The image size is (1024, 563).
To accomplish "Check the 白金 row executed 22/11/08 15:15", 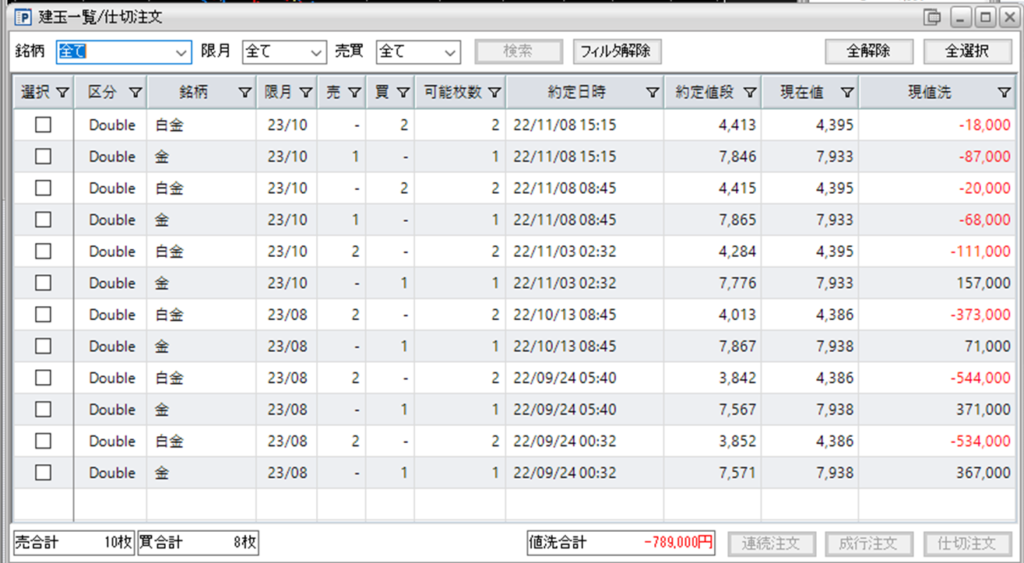I will pos(43,124).
